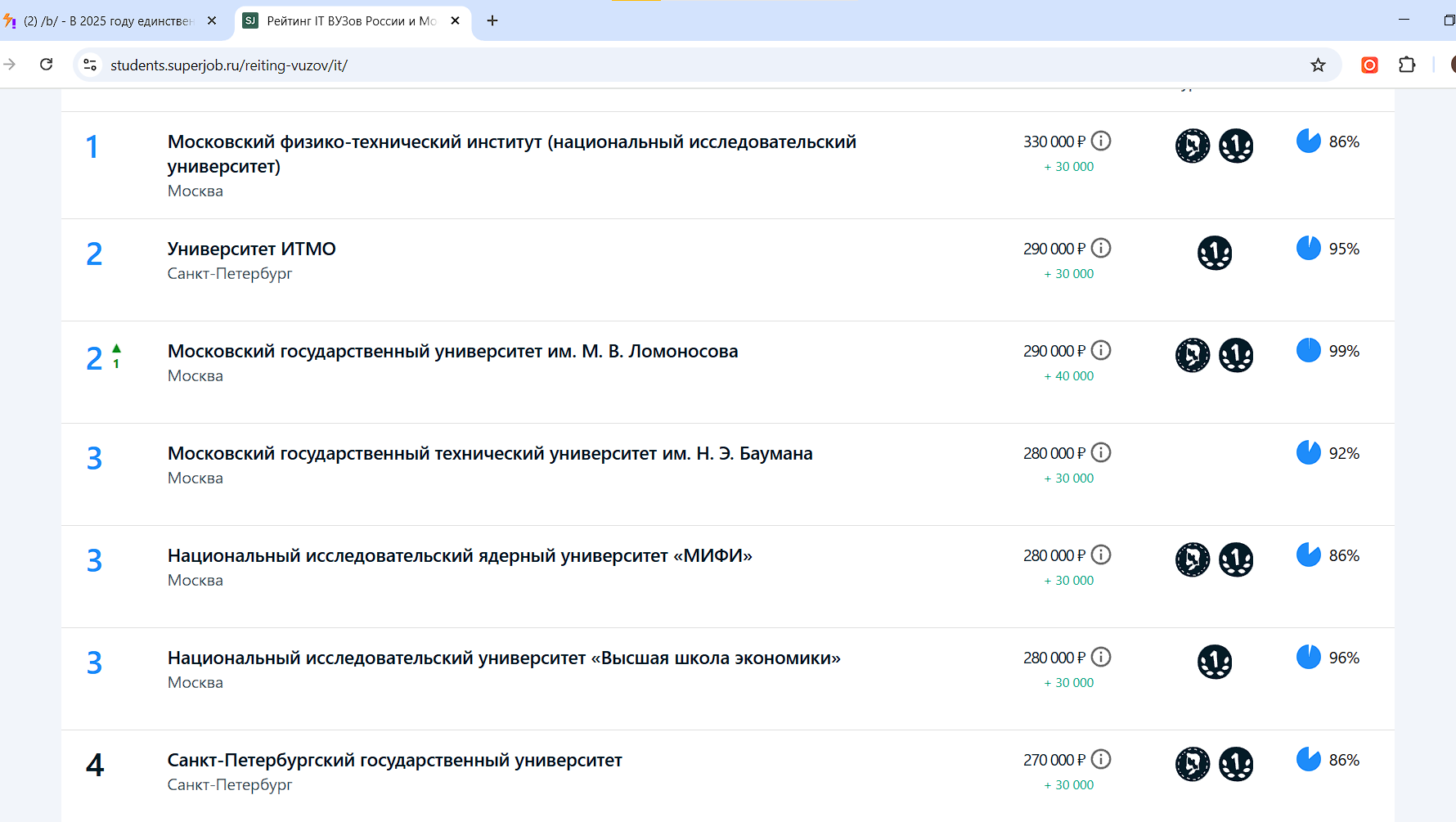Viewport: 1456px width, 822px height.
Task: Click rank number 4 beside Санкт-Петербургский государственный университет
Action: click(x=95, y=765)
